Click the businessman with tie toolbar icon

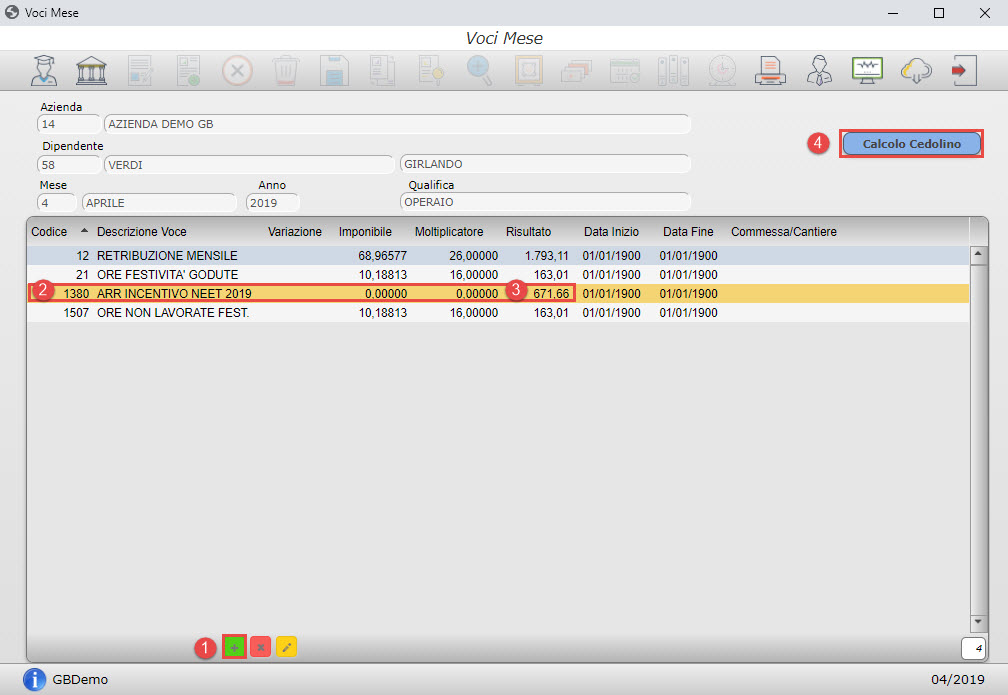point(819,70)
